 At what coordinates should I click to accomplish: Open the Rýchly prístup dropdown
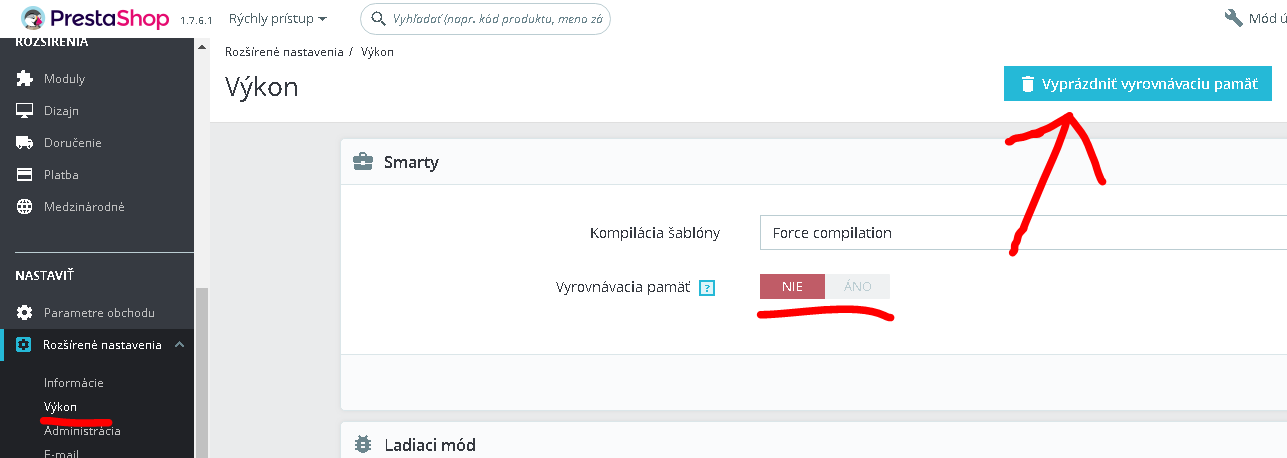click(277, 18)
